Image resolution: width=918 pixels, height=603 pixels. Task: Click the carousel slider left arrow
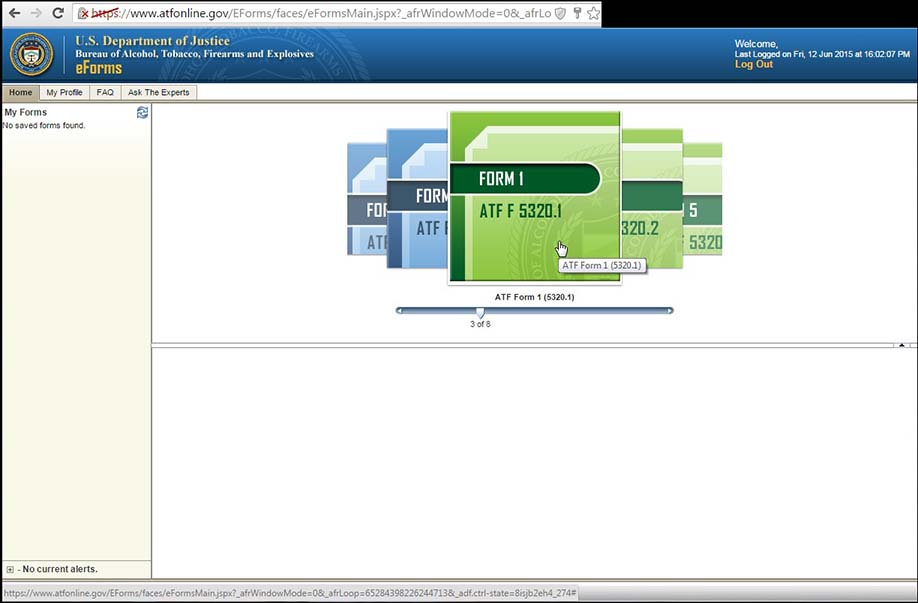coord(399,311)
